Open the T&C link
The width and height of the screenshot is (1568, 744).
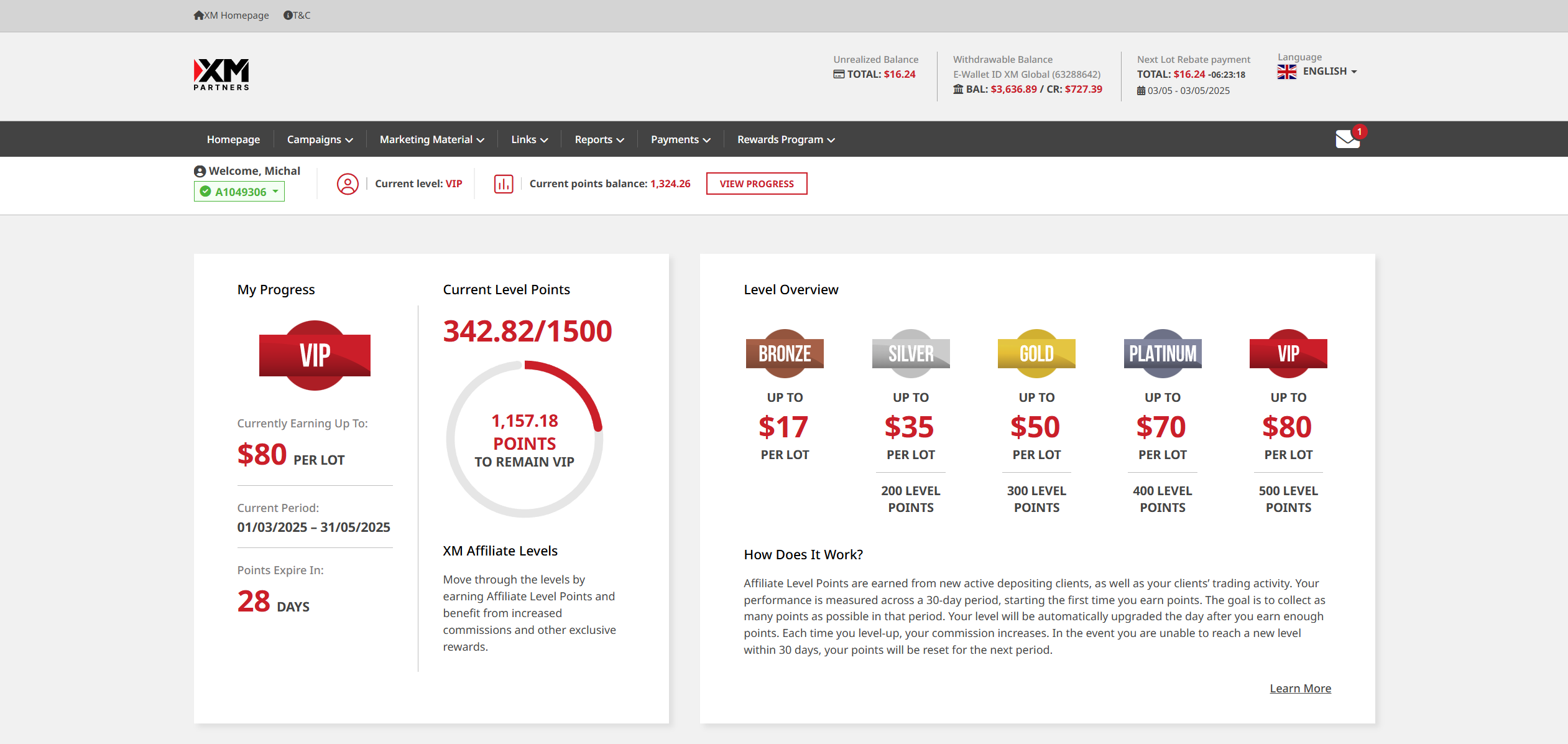point(302,15)
